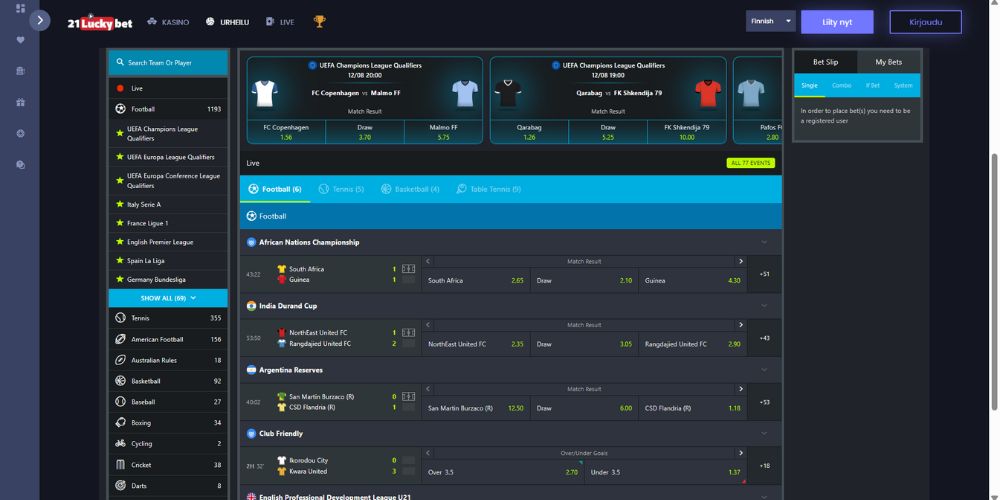The image size is (1000, 500).
Task: Bet on Qarabag at 1.26
Action: (529, 132)
